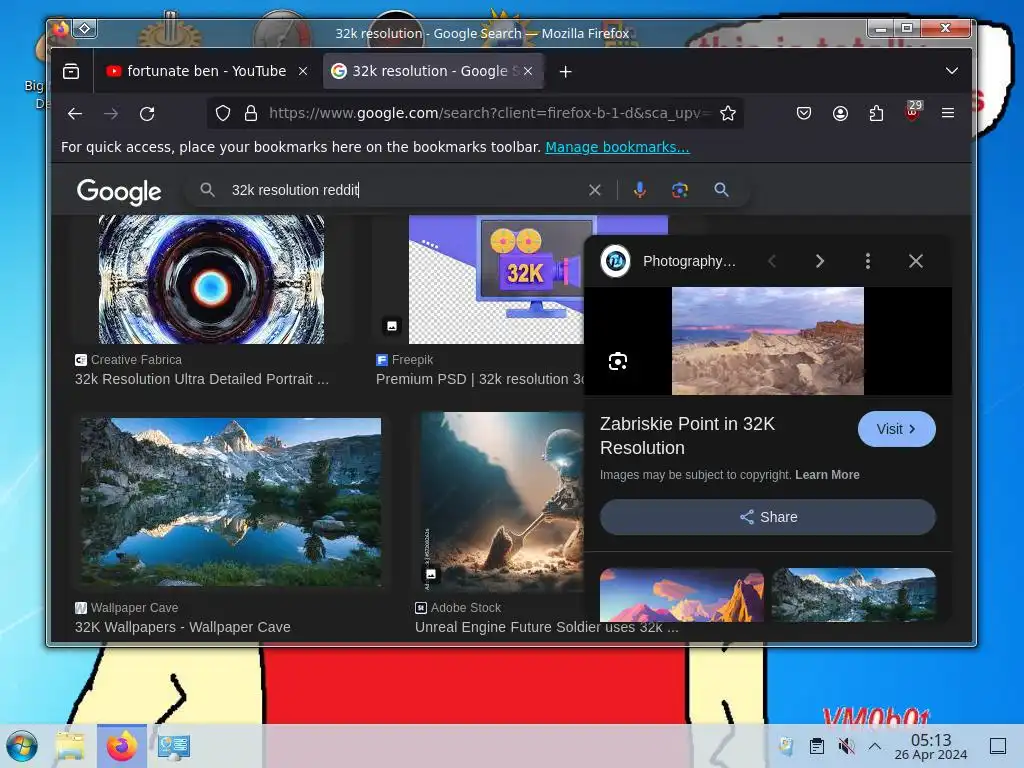This screenshot has width=1024, height=768.
Task: Bookmark this page with the star icon
Action: pyautogui.click(x=728, y=114)
